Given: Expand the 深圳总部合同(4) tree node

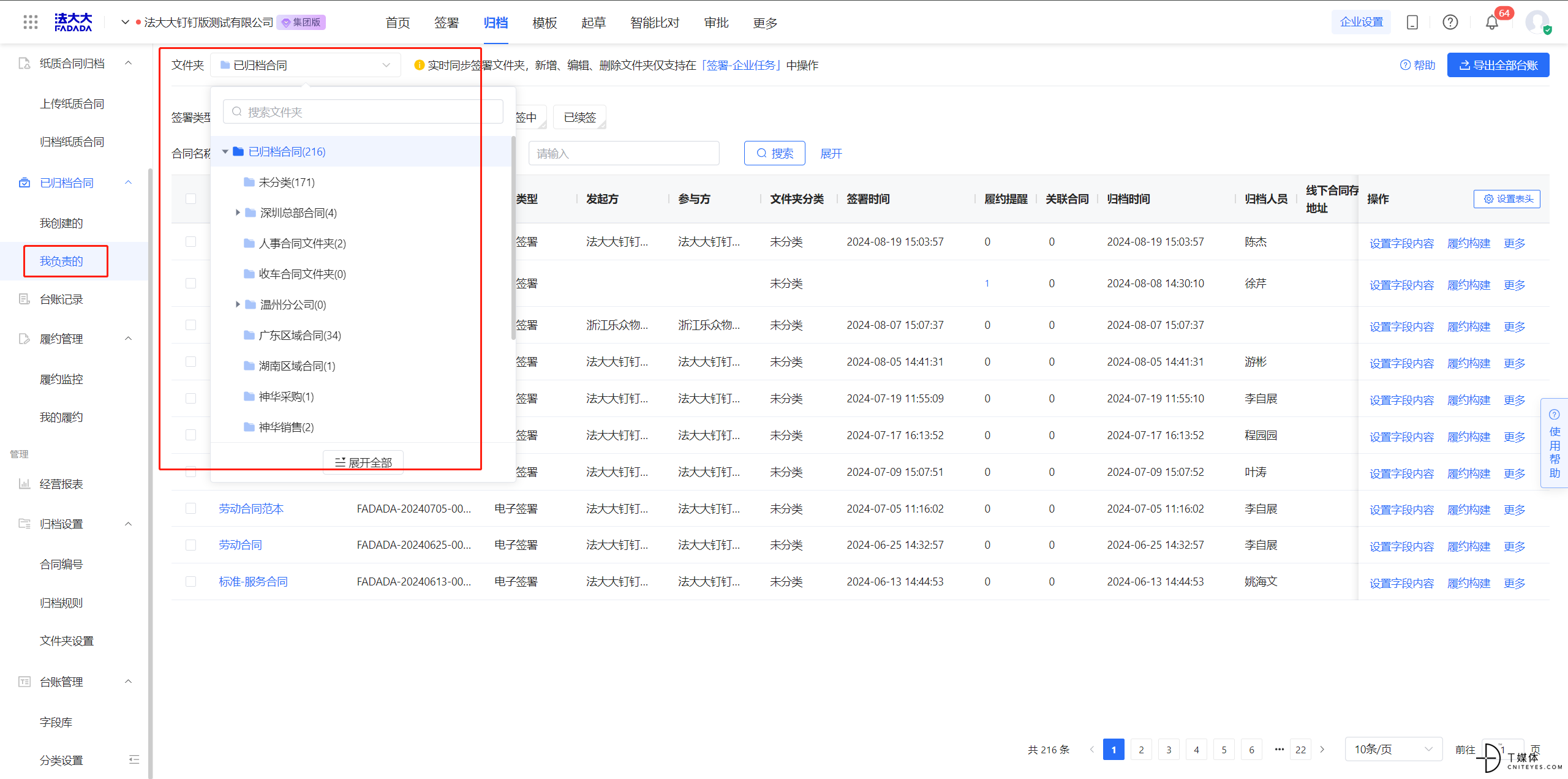Looking at the screenshot, I should [x=238, y=213].
